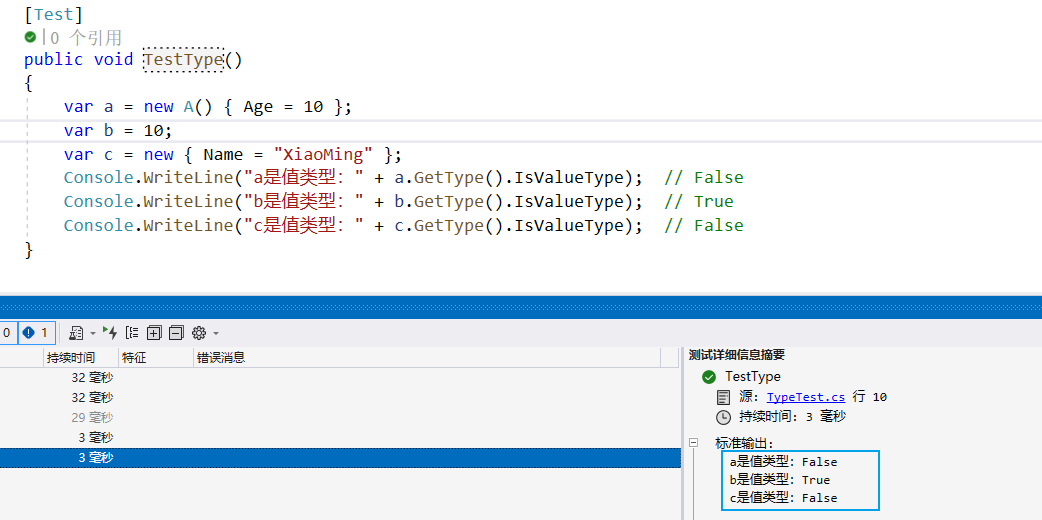This screenshot has height=520, width=1042.
Task: Toggle run tests after build lightning icon
Action: (110, 332)
